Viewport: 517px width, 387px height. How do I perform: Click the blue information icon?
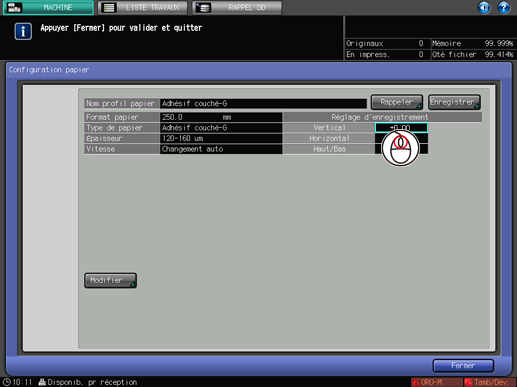click(23, 31)
